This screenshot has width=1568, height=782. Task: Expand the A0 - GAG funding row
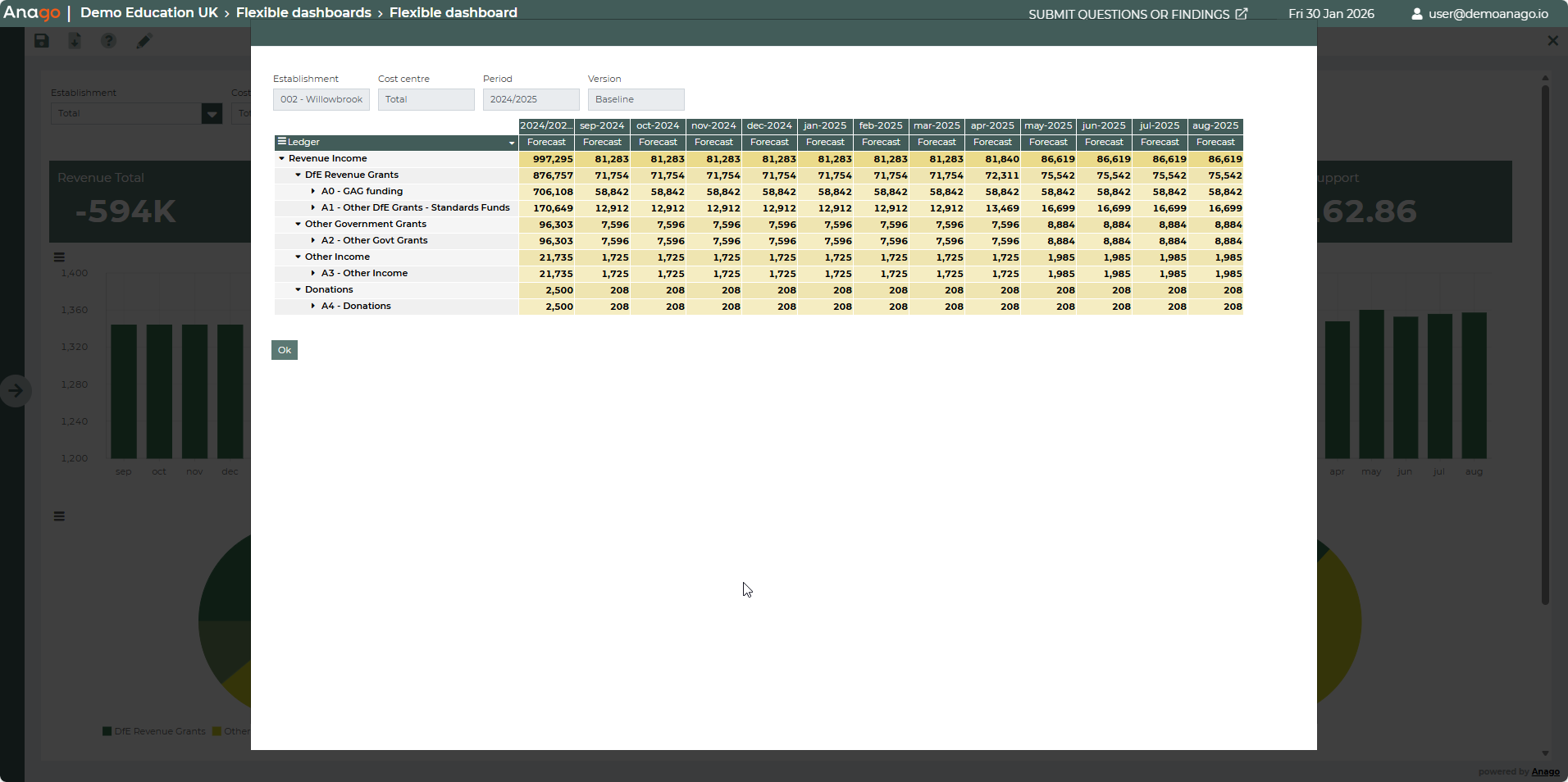tap(313, 192)
